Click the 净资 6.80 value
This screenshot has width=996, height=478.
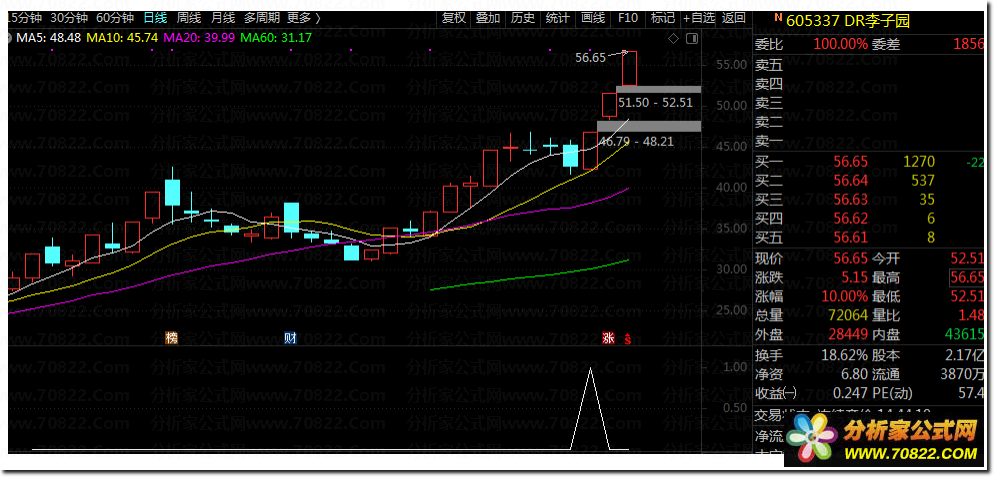click(854, 374)
